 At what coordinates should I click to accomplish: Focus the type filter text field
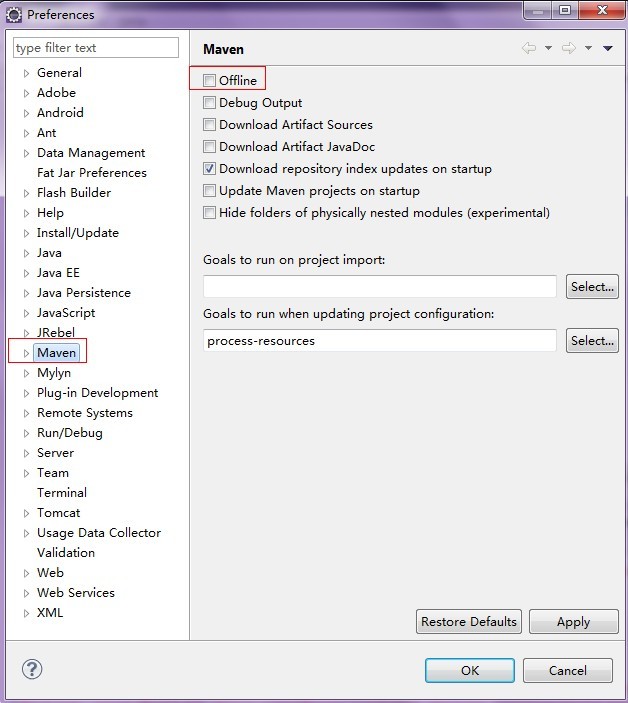pos(95,48)
